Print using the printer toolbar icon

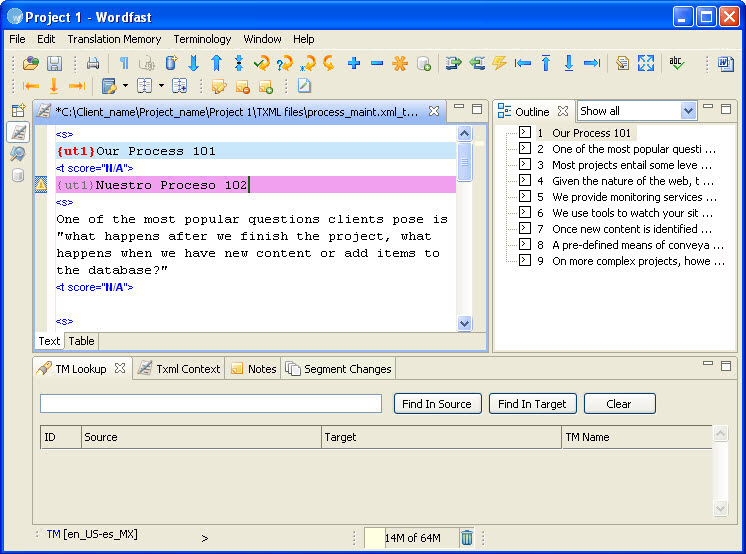[x=93, y=63]
